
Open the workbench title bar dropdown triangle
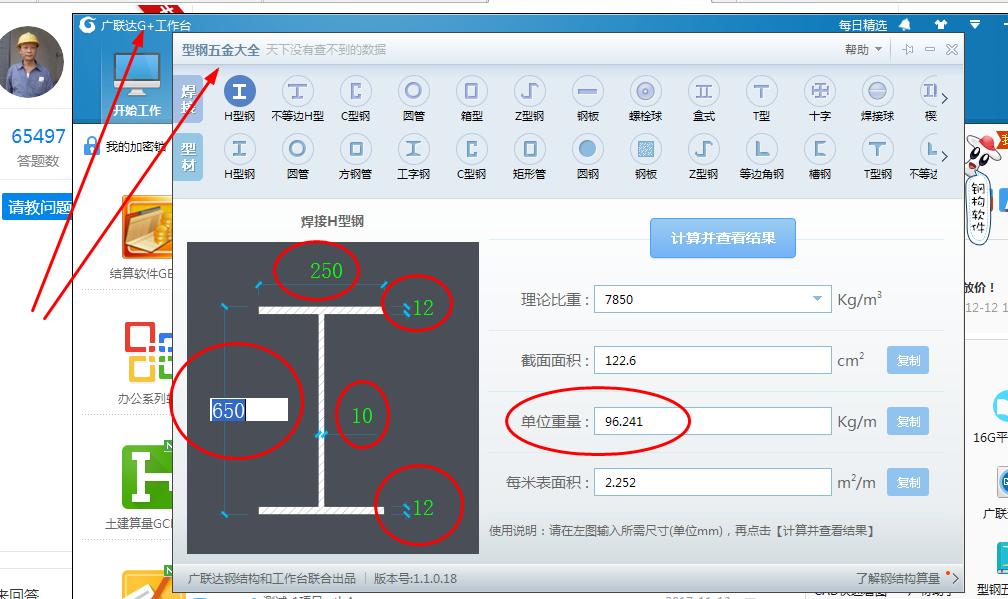click(x=975, y=24)
